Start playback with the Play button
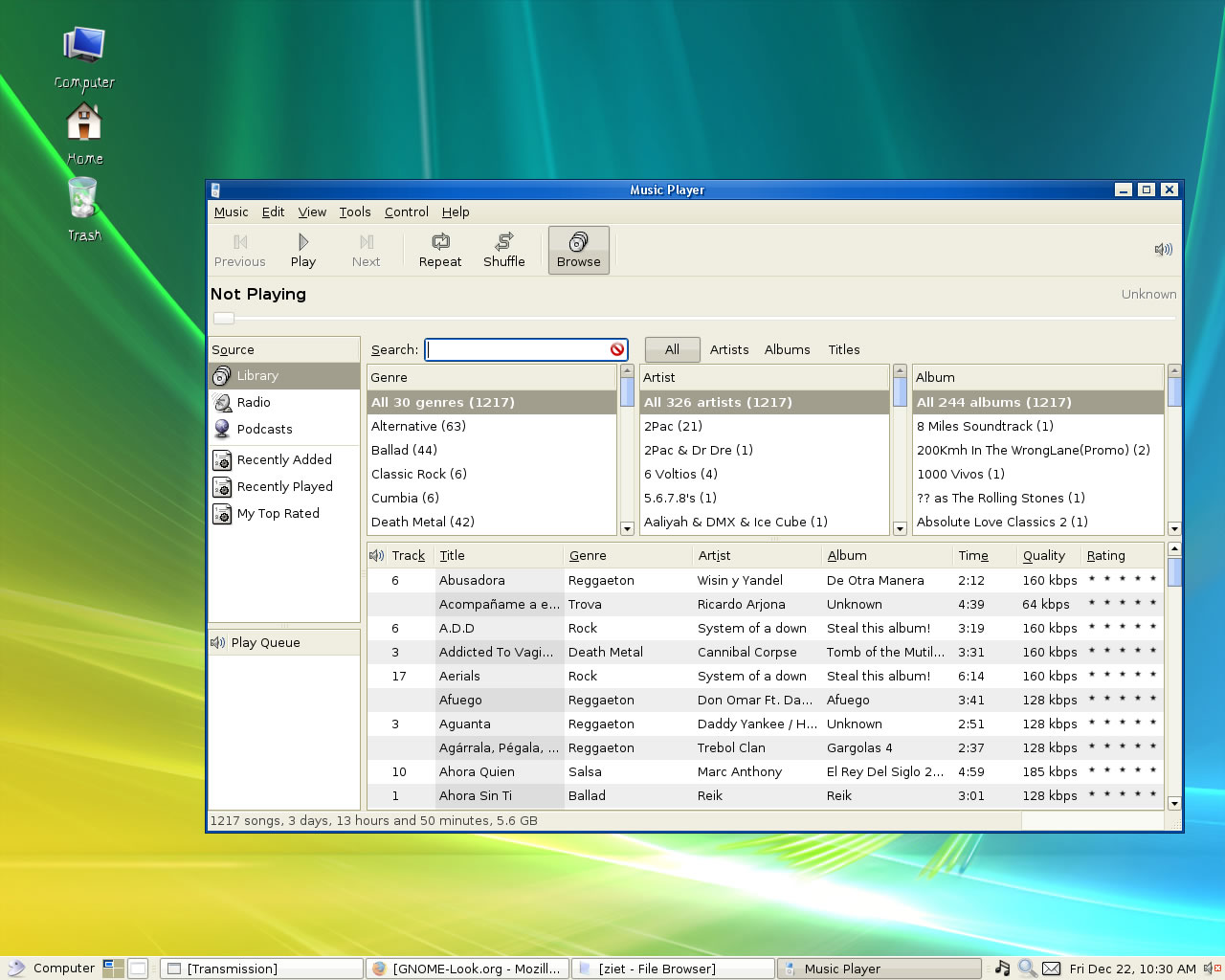This screenshot has width=1225, height=980. pyautogui.click(x=303, y=251)
